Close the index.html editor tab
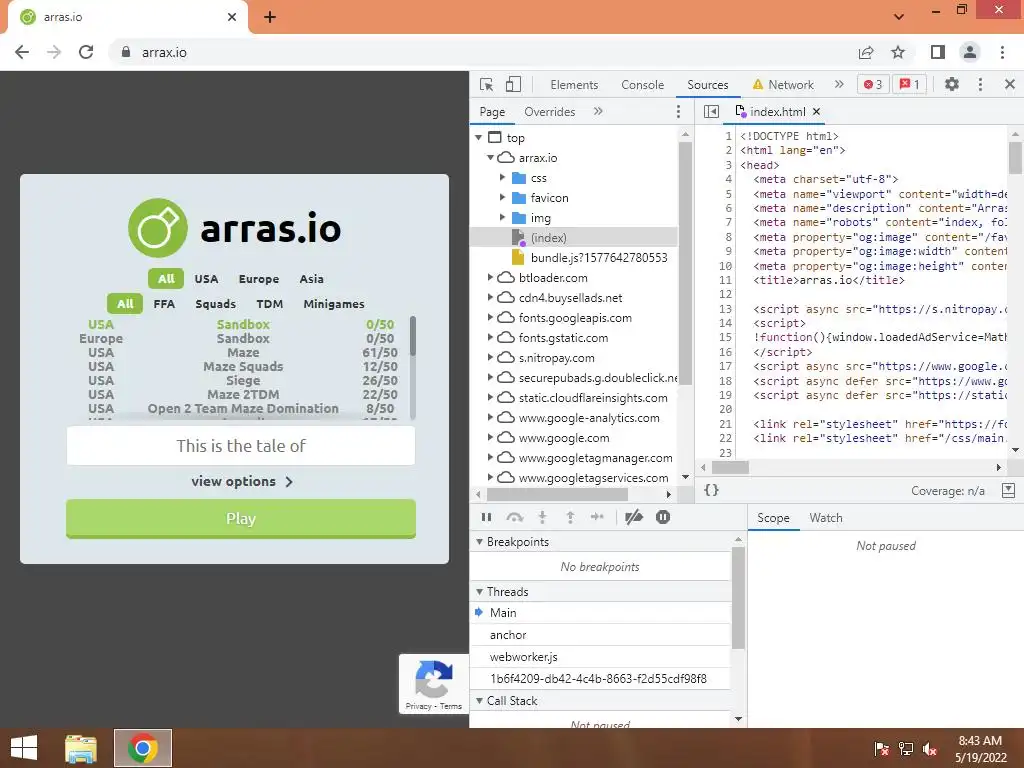 coord(816,112)
